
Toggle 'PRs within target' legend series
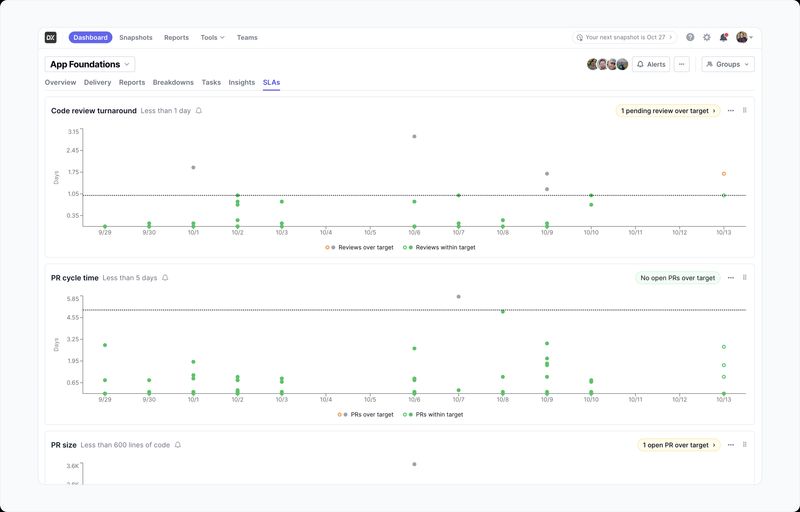(435, 414)
